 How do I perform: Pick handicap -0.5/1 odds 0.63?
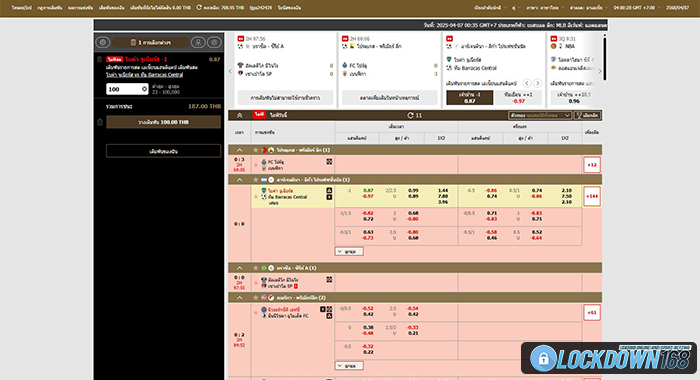tap(368, 232)
